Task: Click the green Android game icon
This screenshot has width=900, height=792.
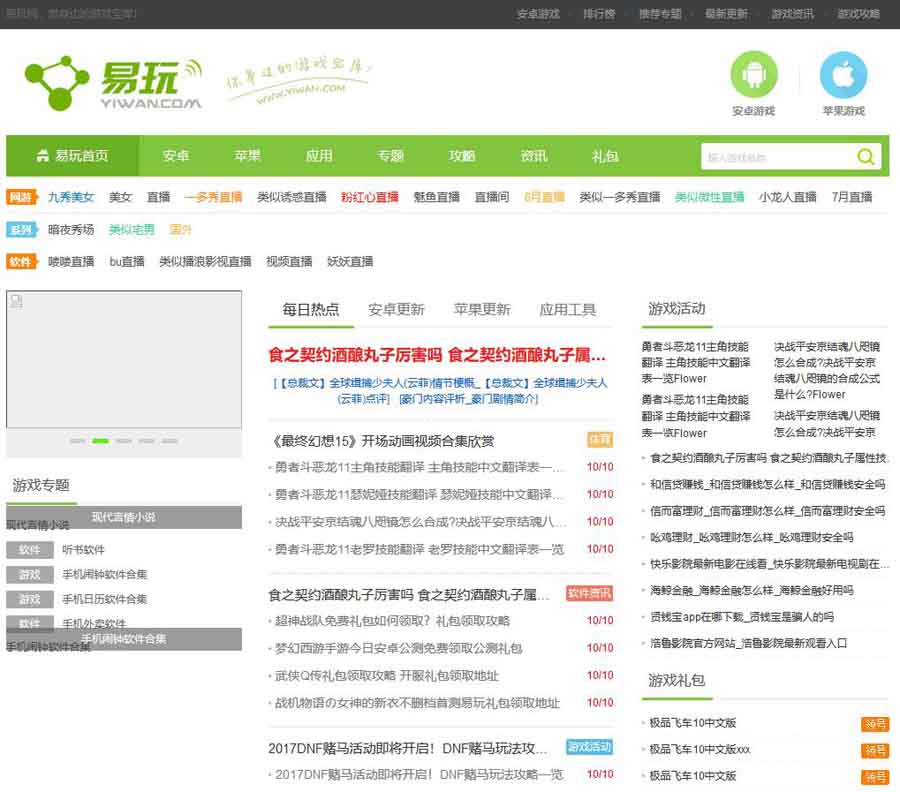Action: coord(753,76)
